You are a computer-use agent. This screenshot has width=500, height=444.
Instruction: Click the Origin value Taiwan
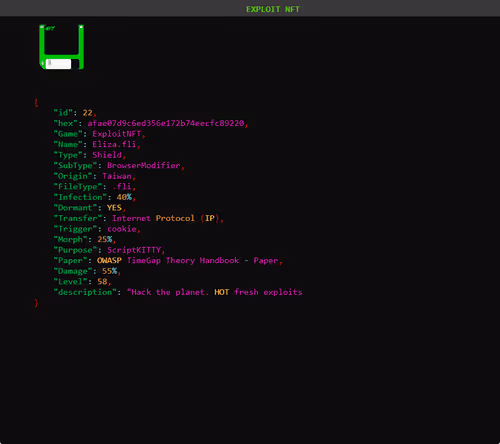pos(117,176)
